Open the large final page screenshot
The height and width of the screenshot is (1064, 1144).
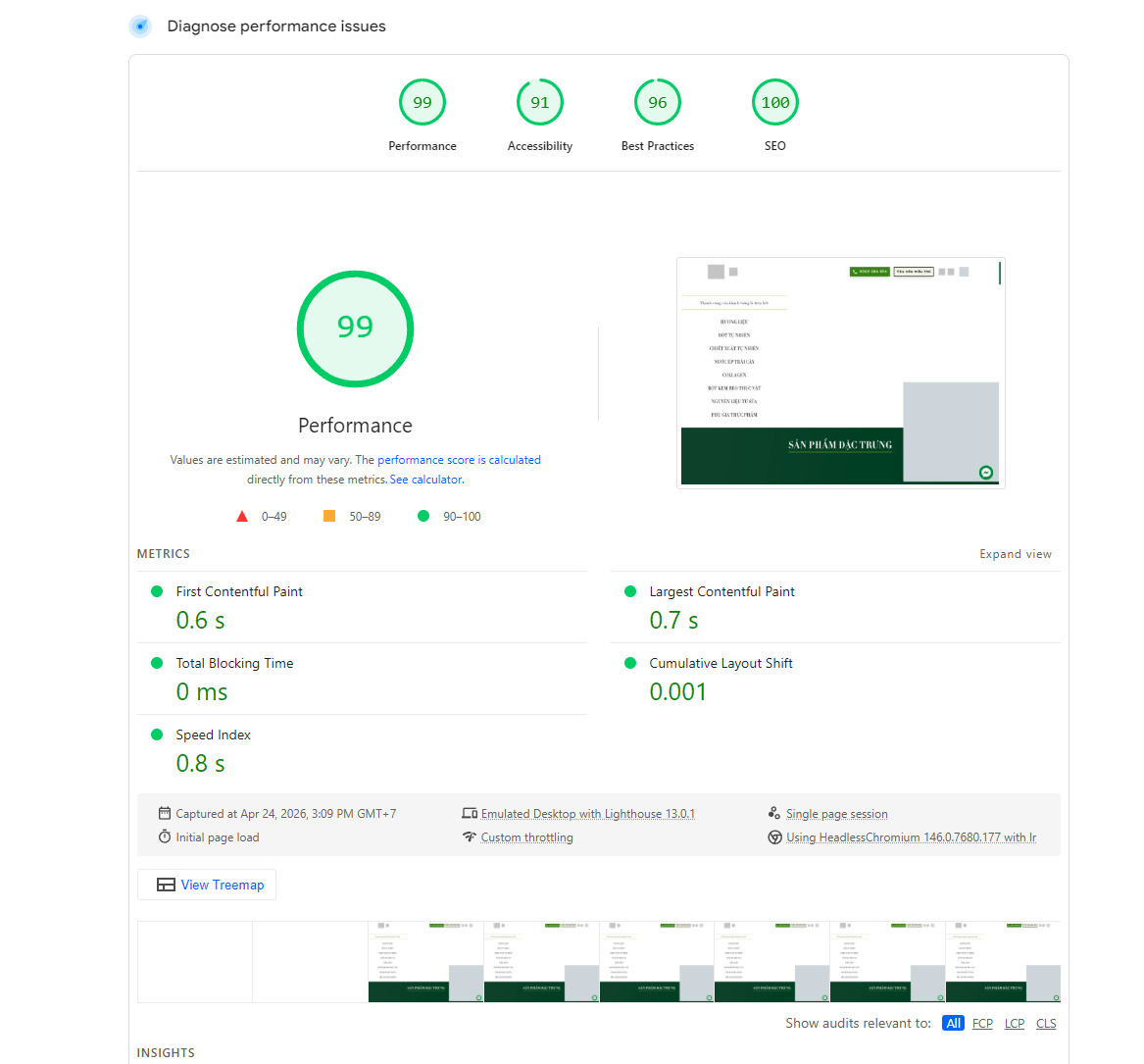840,373
